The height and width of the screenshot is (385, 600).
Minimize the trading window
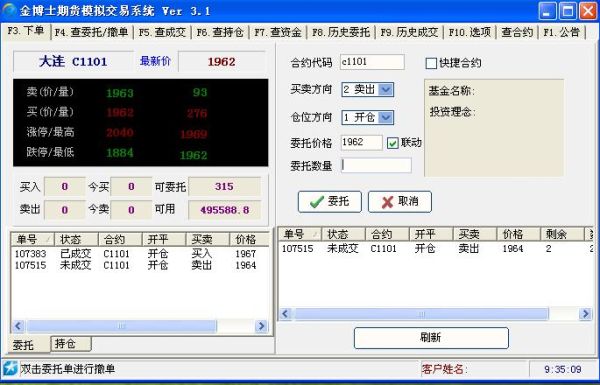point(548,11)
